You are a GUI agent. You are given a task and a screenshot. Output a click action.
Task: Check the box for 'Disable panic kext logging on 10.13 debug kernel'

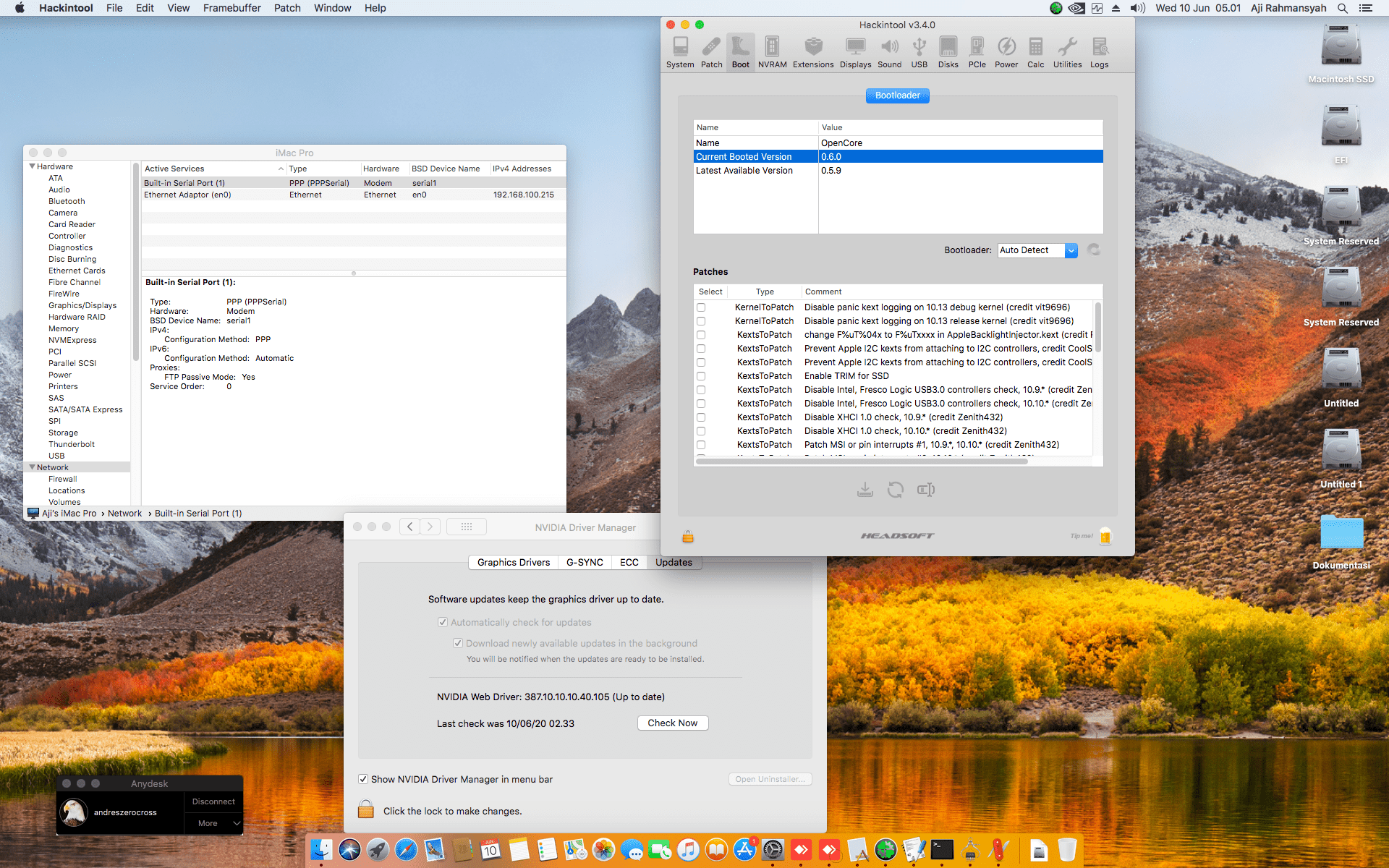tap(701, 307)
